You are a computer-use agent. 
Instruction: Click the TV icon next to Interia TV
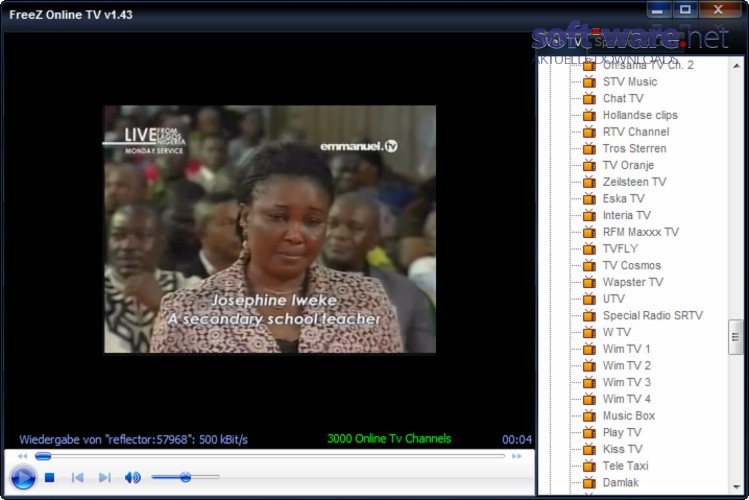click(589, 215)
